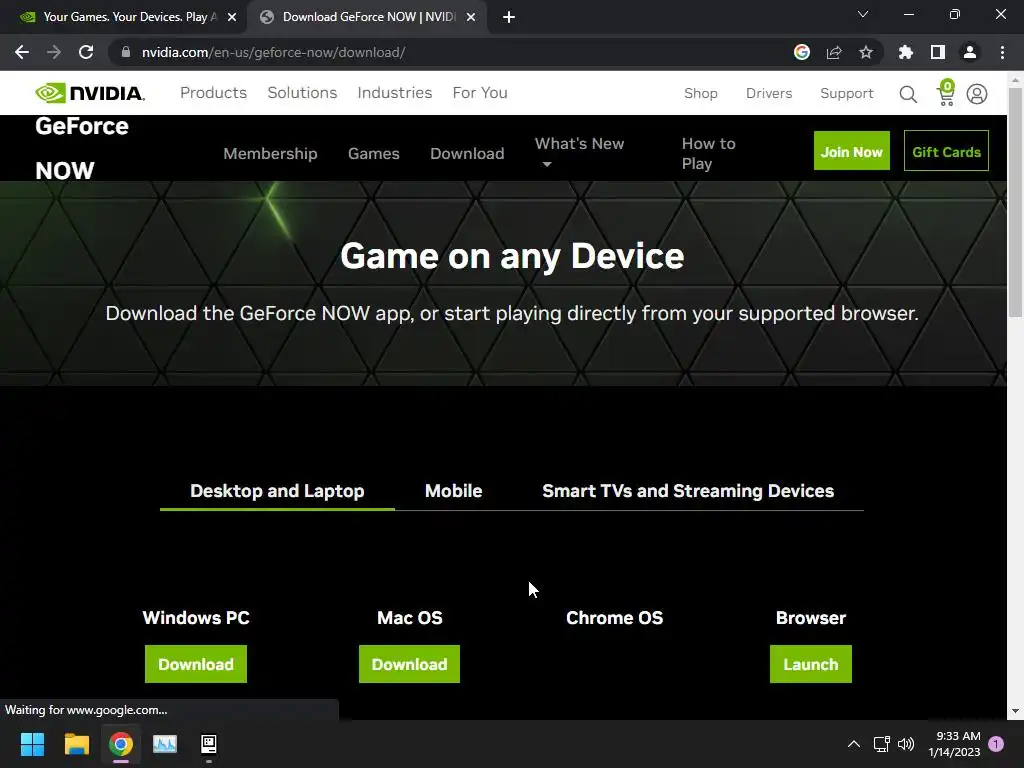Open the Membership page
Screen dimensions: 1024x768
click(270, 153)
